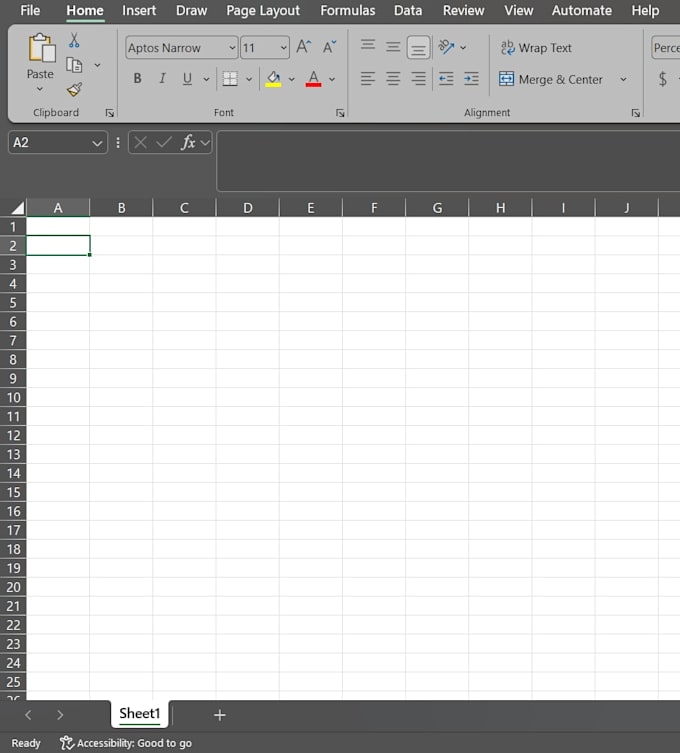Click into the formula bar
The width and height of the screenshot is (680, 753).
[x=448, y=160]
